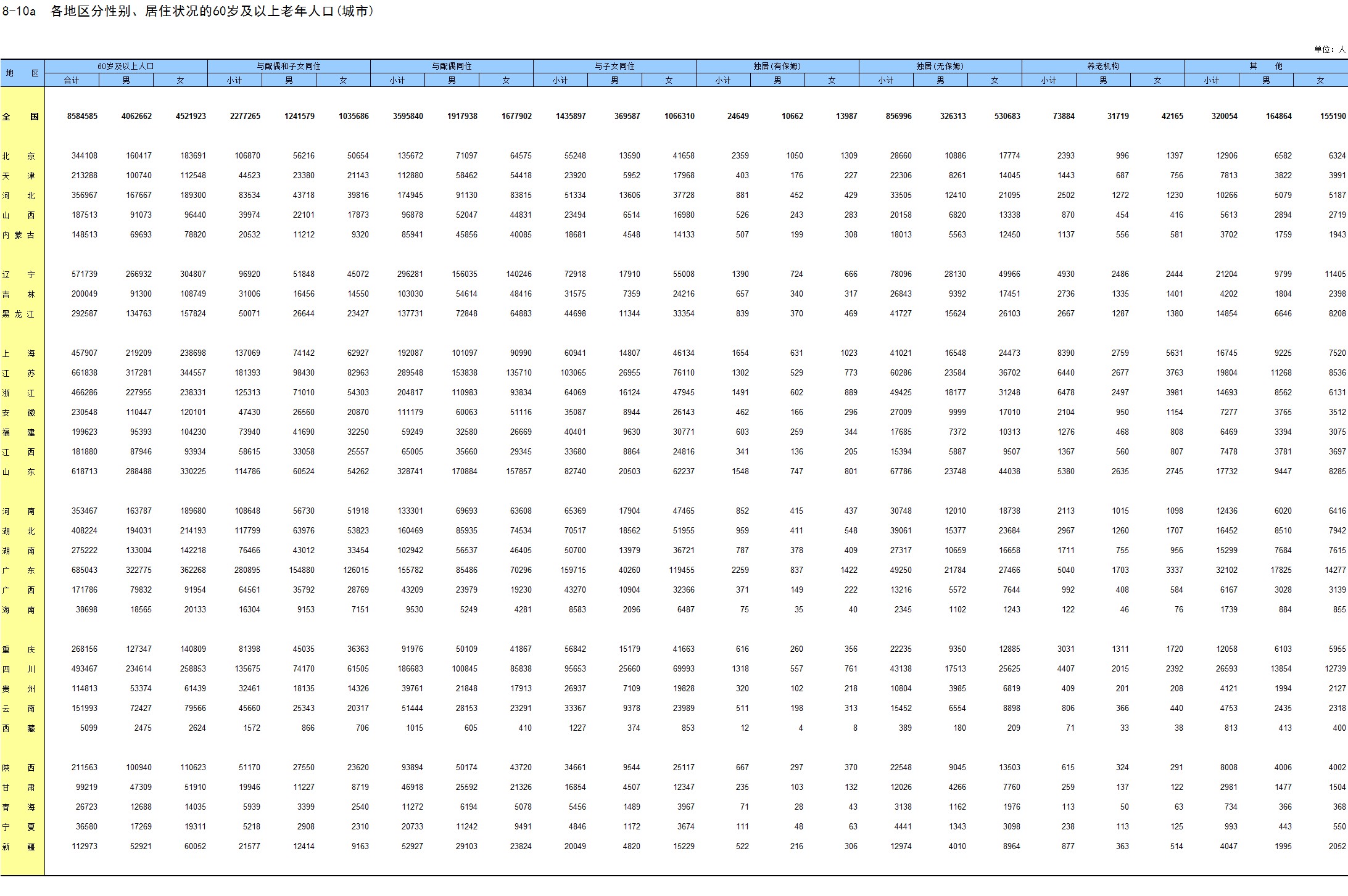Click the 女 sub-header under 其他
The width and height of the screenshot is (1348, 896).
coord(1320,80)
